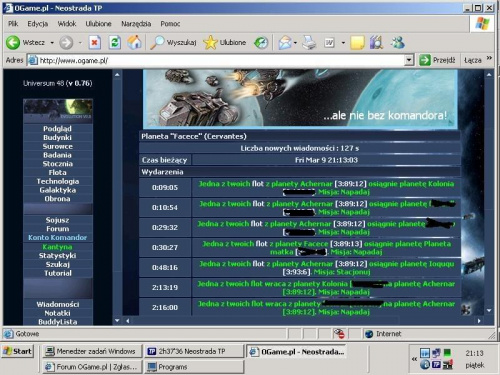
Task: Stop page loading with red X icon
Action: tap(95, 43)
